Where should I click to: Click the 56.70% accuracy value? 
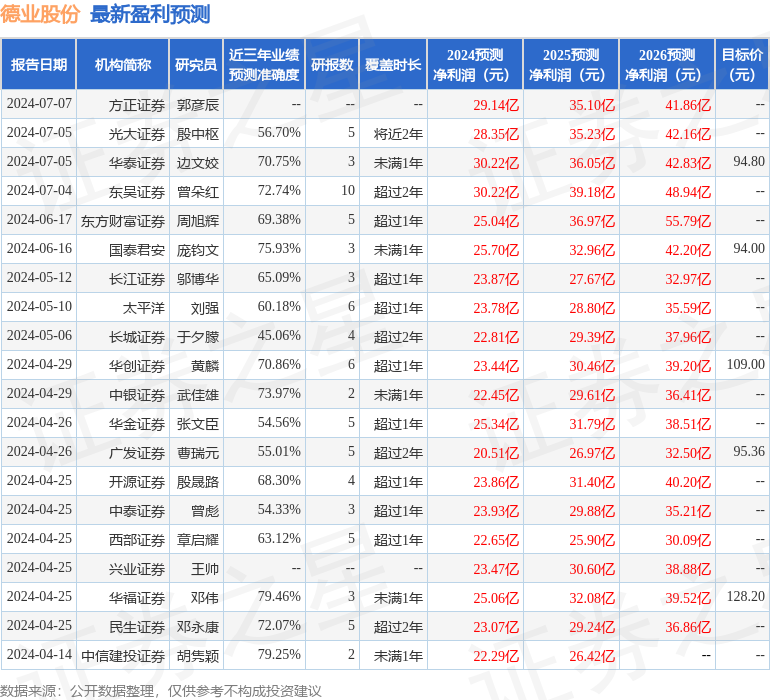pos(279,133)
